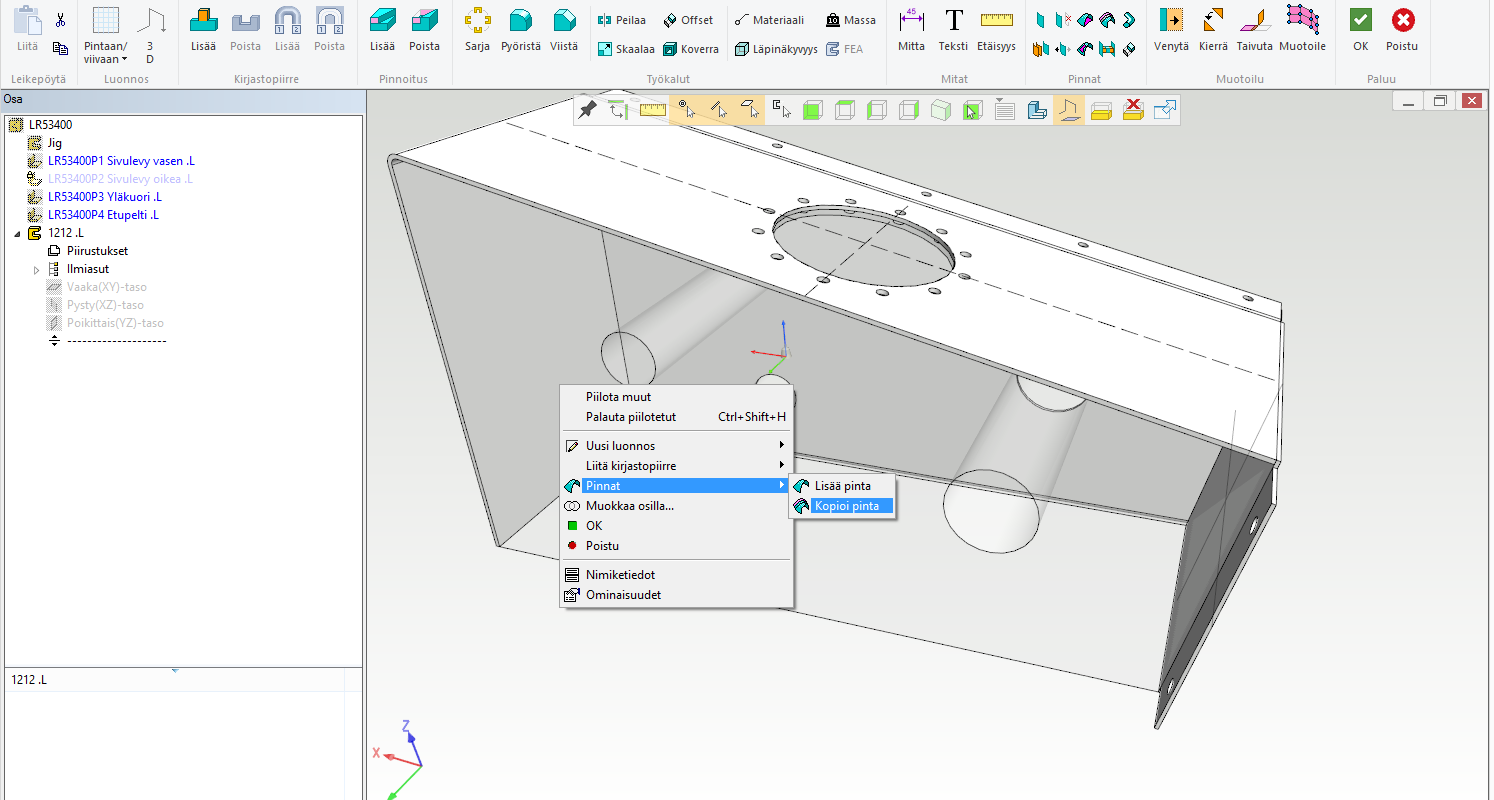Screen dimensions: 1494x800
Task: Choose Kopioi pinta from submenu
Action: click(846, 506)
